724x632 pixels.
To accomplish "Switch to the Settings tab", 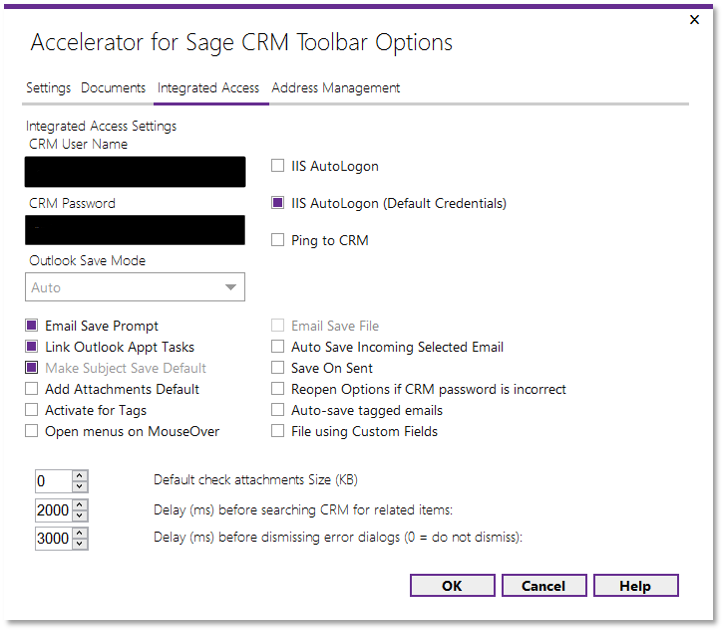I will (x=48, y=88).
